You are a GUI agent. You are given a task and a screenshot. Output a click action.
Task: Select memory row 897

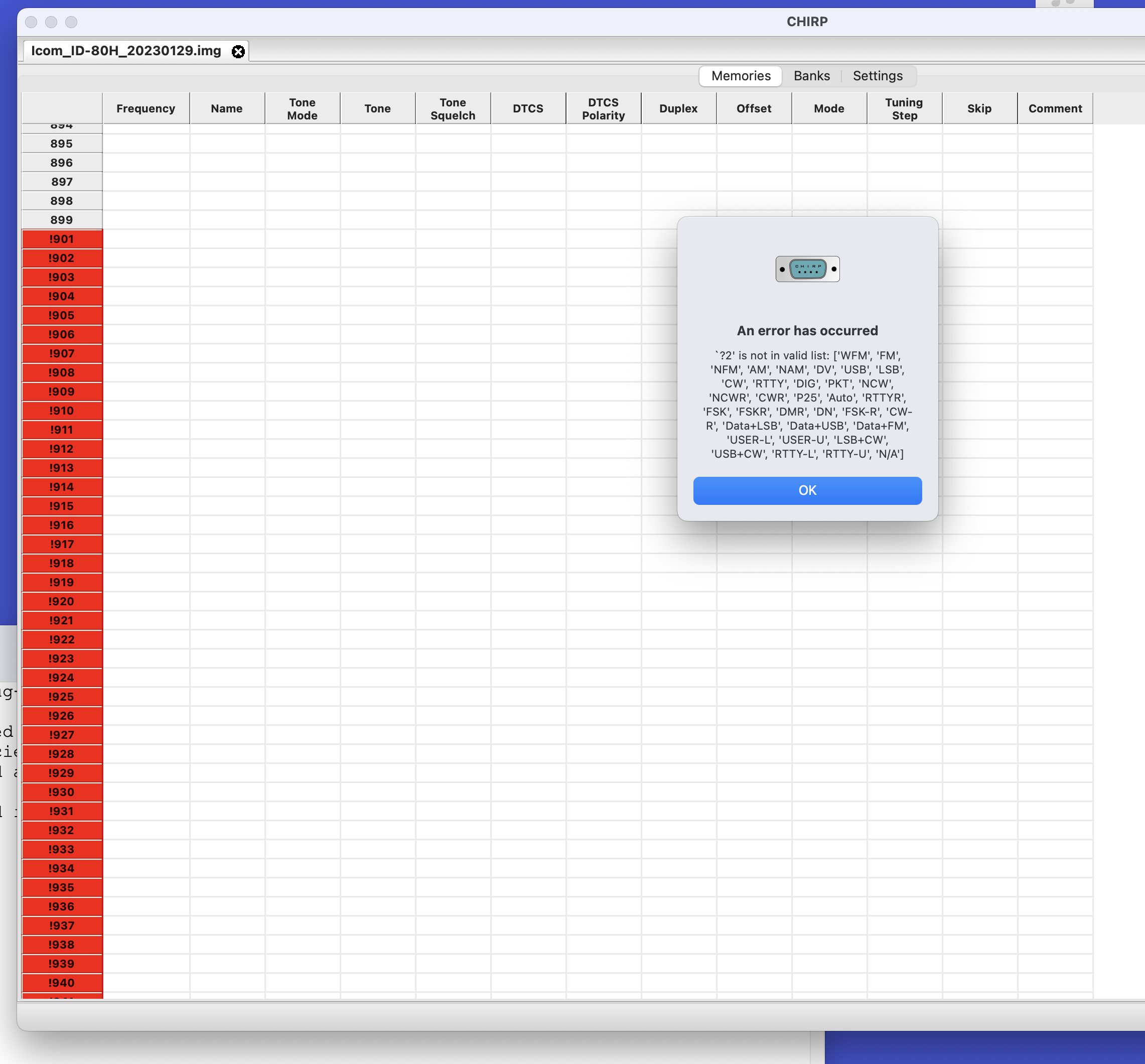(x=62, y=181)
